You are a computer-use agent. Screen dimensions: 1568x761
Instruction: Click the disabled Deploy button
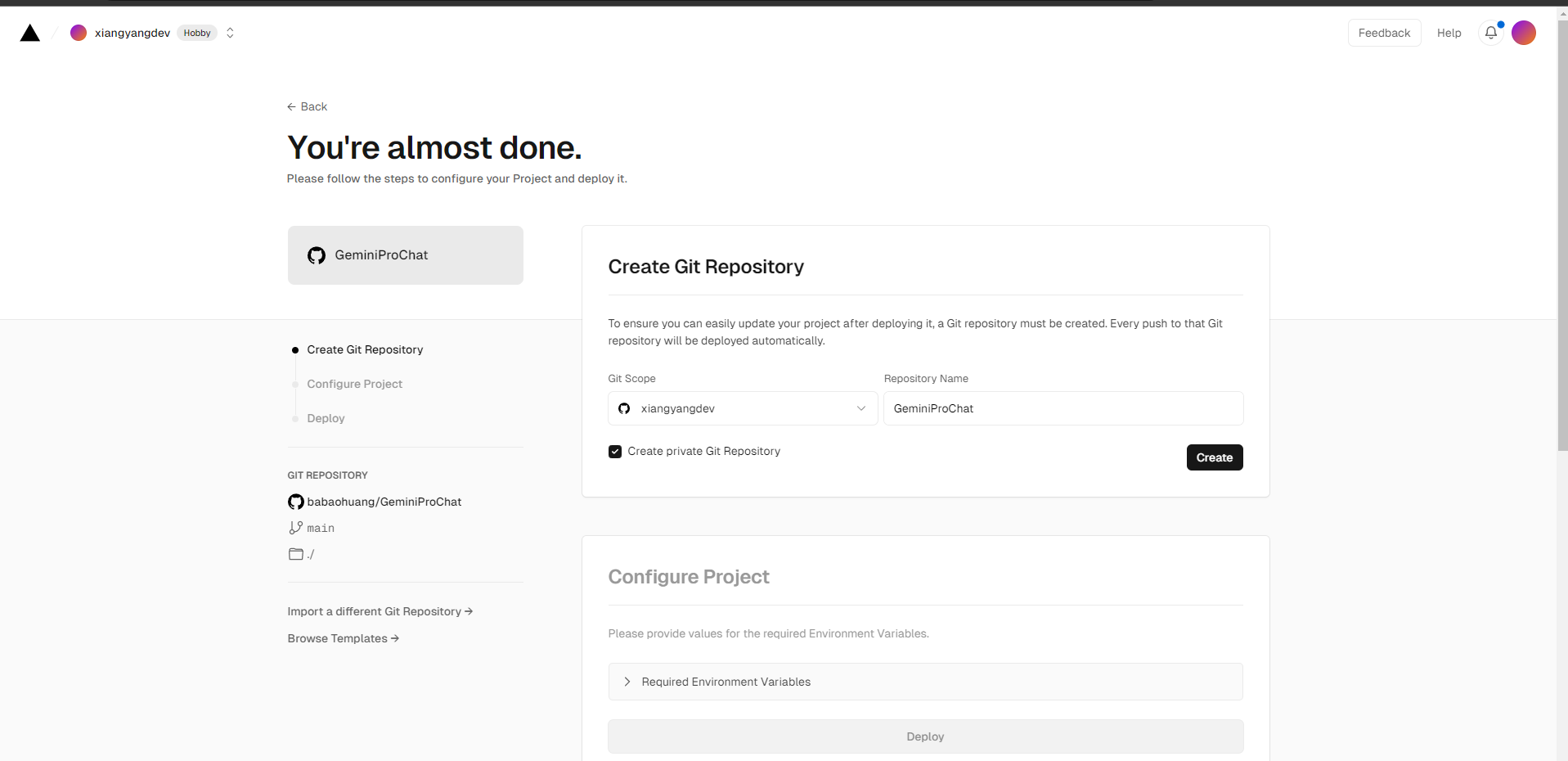pyautogui.click(x=925, y=736)
